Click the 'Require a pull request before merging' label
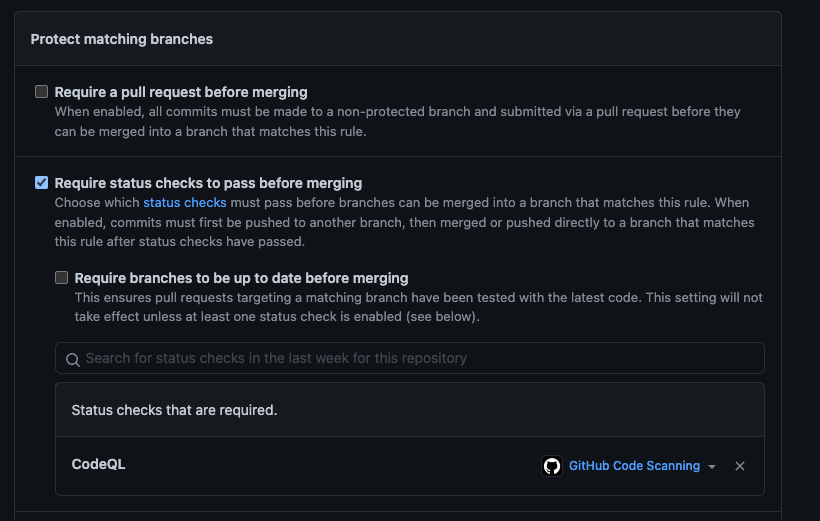 coord(181,92)
